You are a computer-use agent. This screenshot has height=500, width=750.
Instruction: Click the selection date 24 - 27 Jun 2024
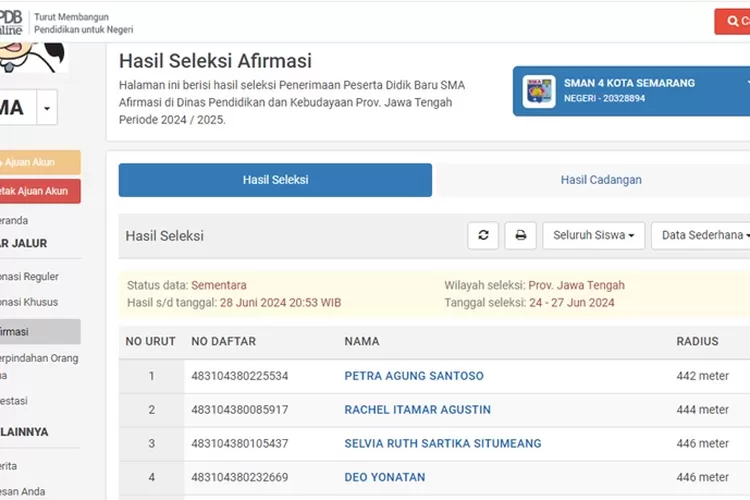(x=572, y=303)
